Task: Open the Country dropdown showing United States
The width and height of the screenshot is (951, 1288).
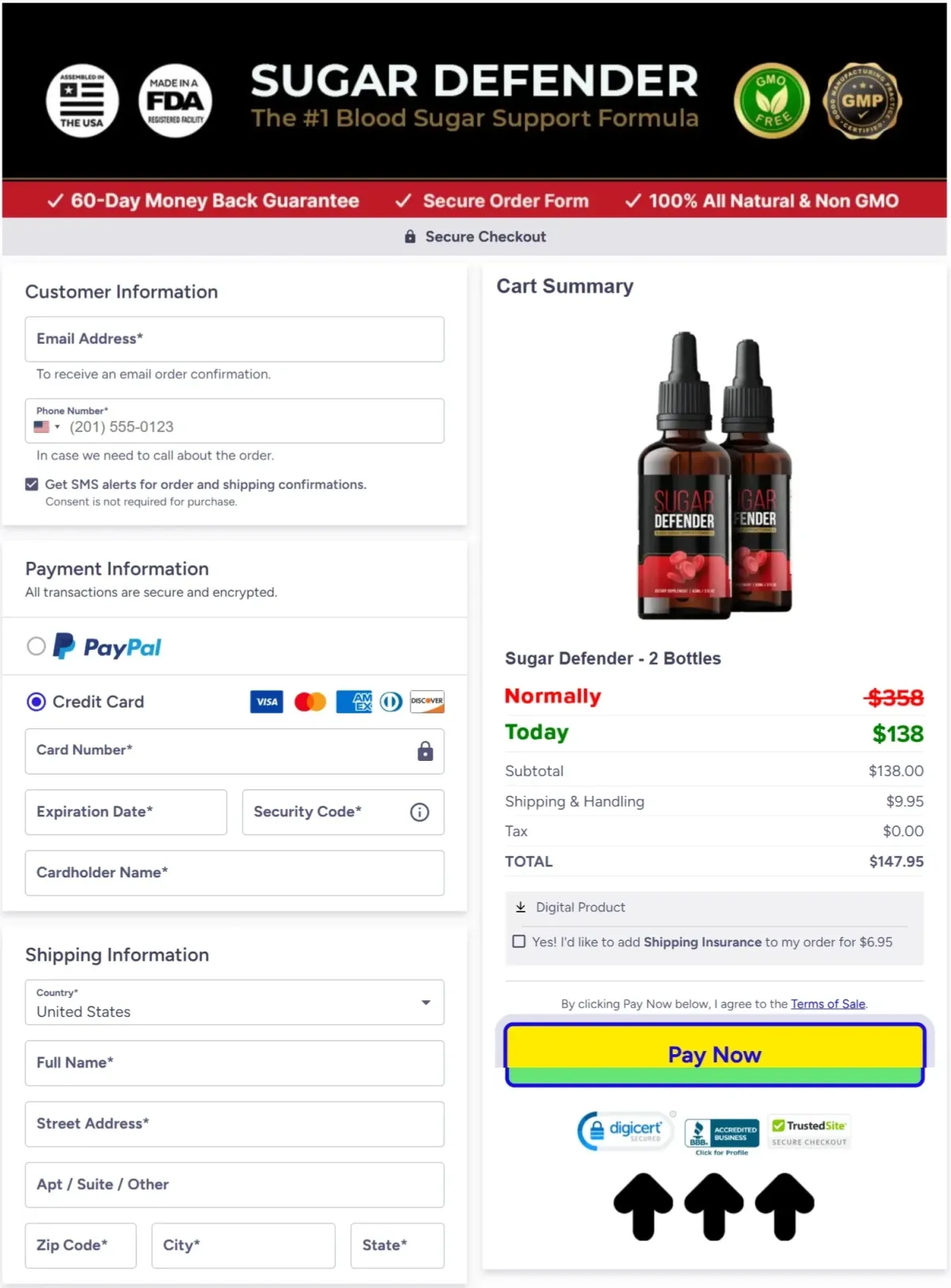Action: (x=235, y=1003)
